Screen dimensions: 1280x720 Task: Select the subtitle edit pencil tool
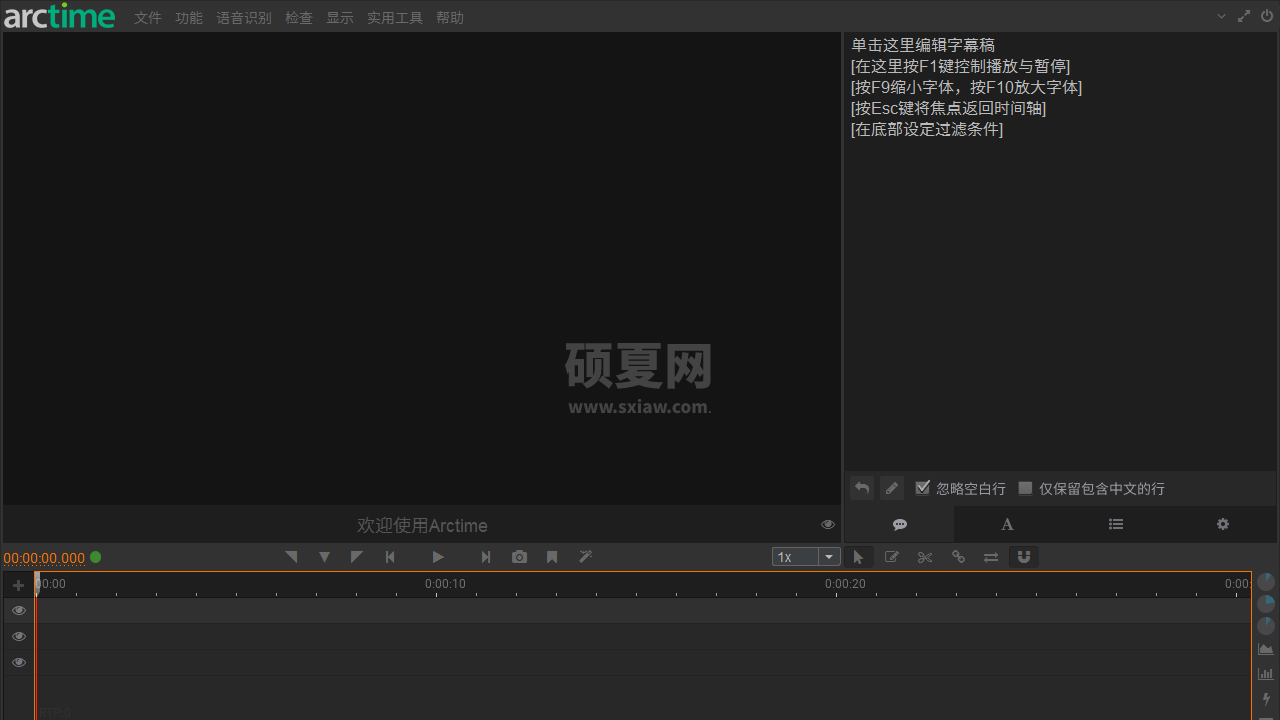click(x=891, y=557)
